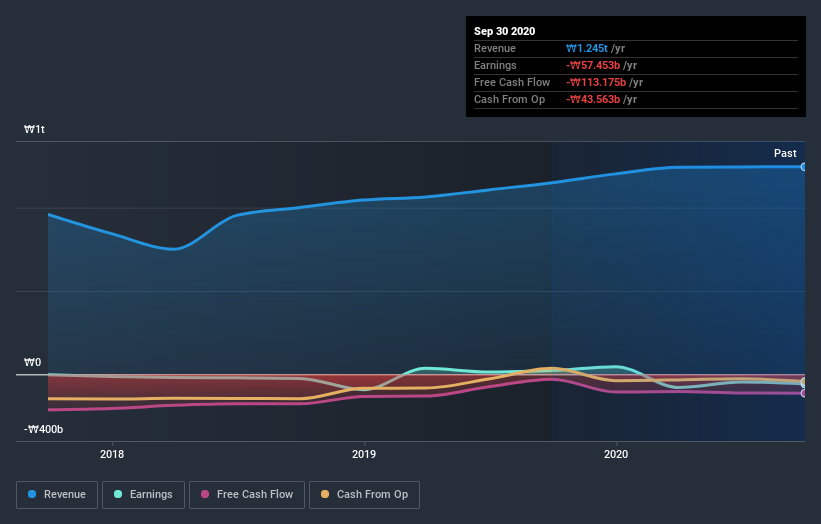Click the Sep 30 2020 tooltip date
The image size is (821, 524).
504,31
